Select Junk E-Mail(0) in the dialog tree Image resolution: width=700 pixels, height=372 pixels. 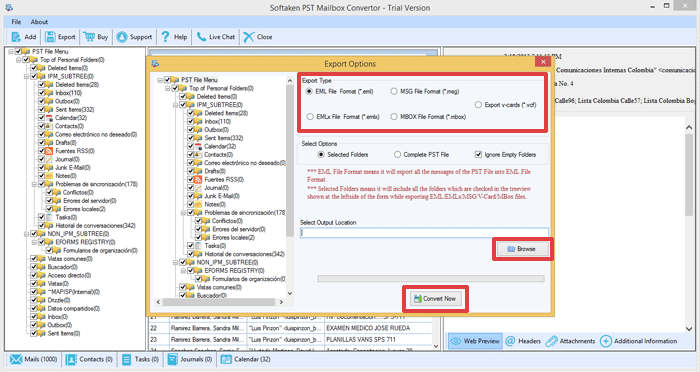point(222,196)
